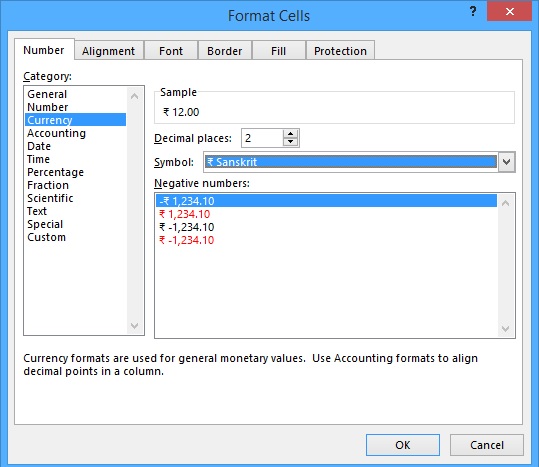Click the Decimal places input field
This screenshot has width=539, height=467.
pyautogui.click(x=262, y=138)
